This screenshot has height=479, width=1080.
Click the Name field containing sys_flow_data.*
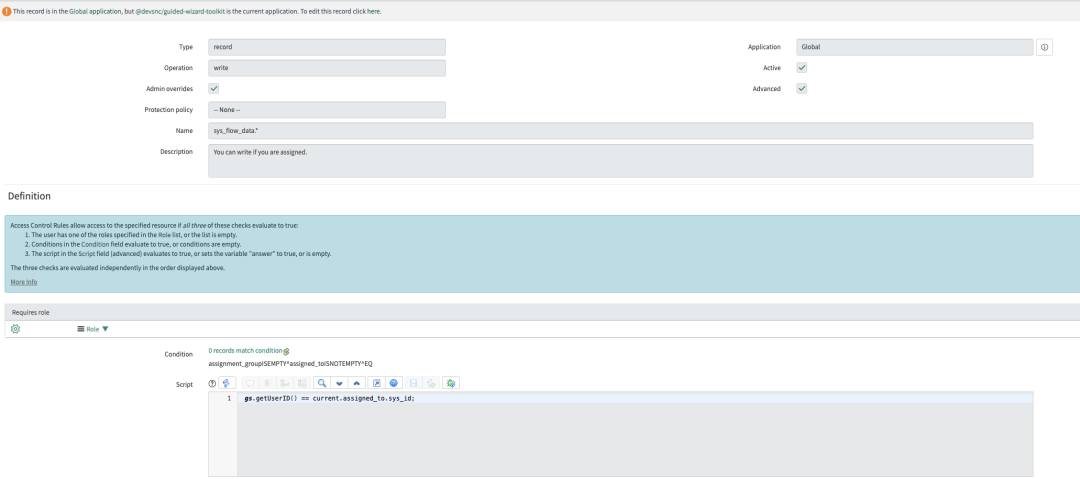pos(621,130)
